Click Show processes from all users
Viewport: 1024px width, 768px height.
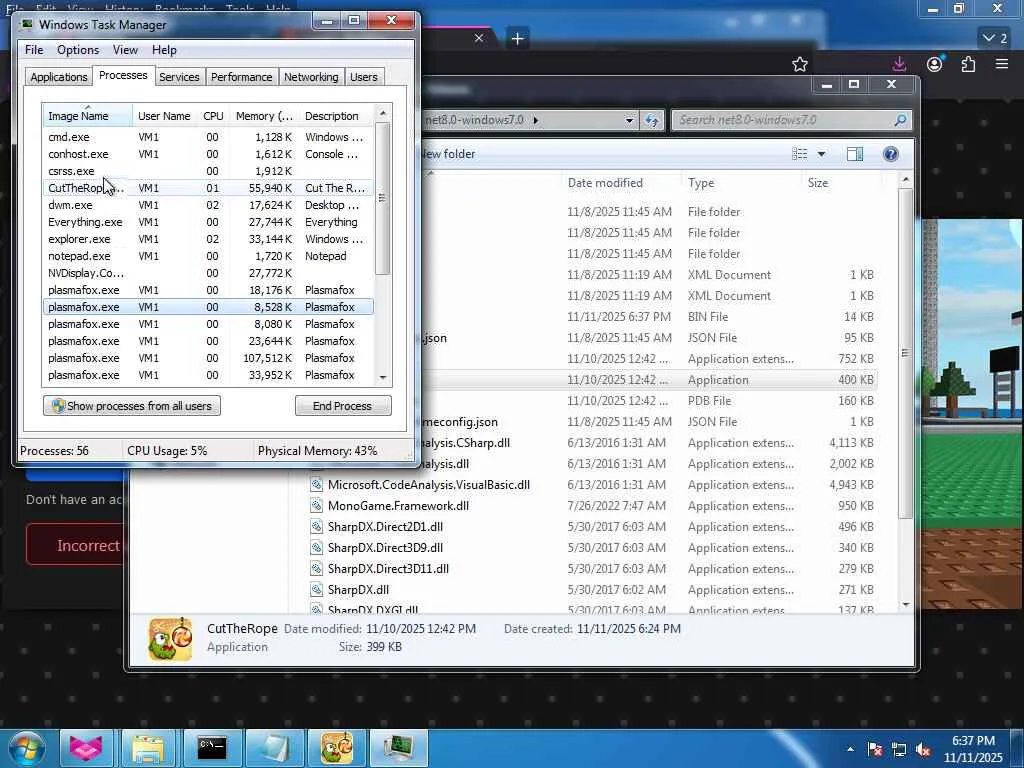point(132,406)
